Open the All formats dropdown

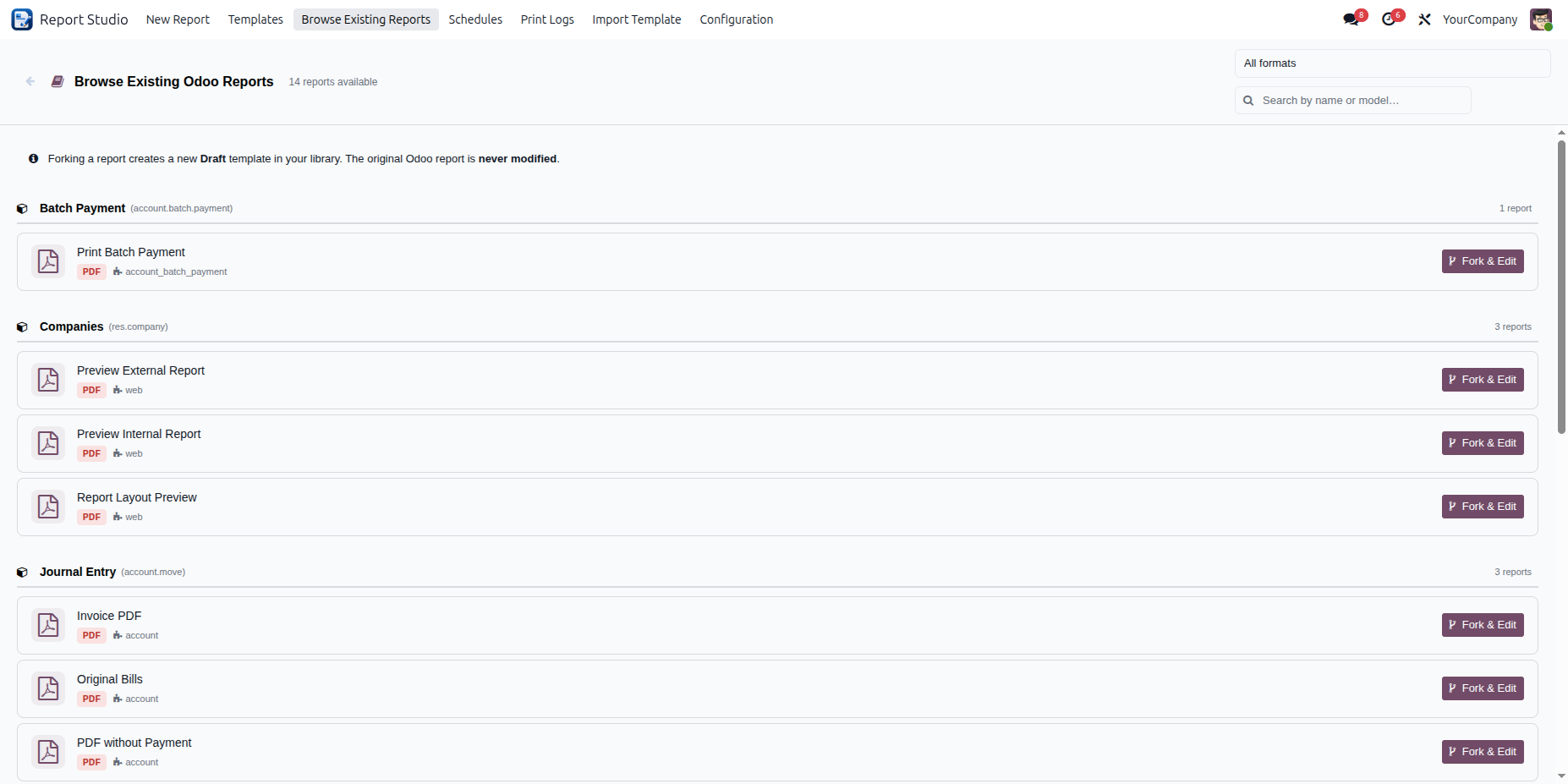(1392, 63)
